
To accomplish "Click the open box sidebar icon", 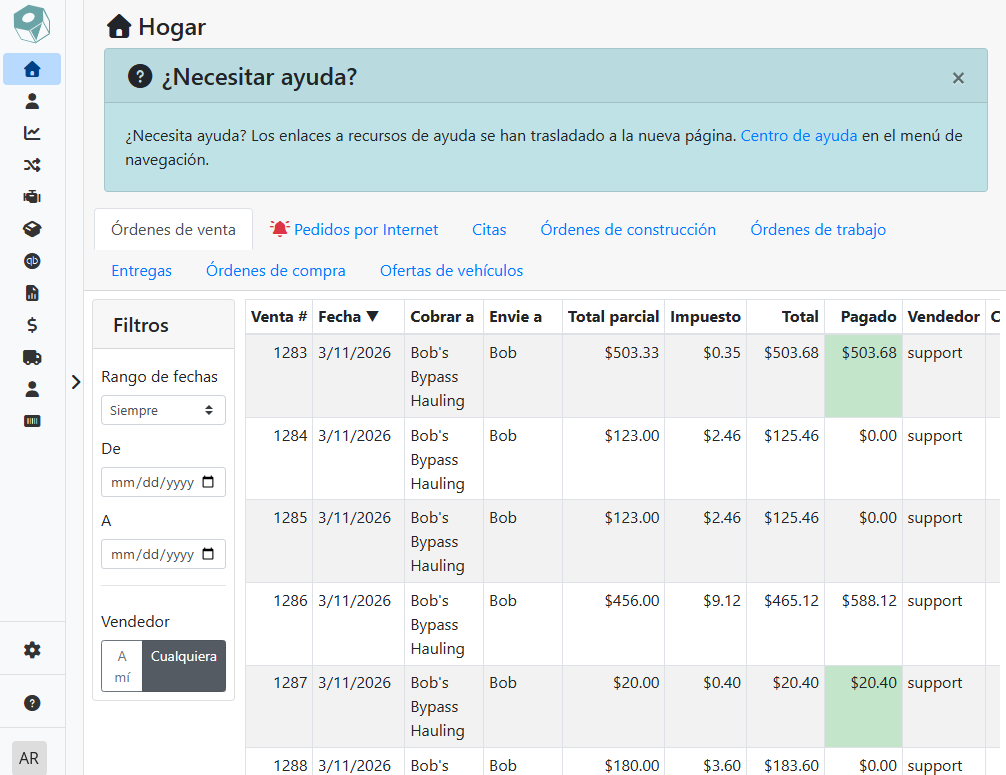I will [32, 229].
